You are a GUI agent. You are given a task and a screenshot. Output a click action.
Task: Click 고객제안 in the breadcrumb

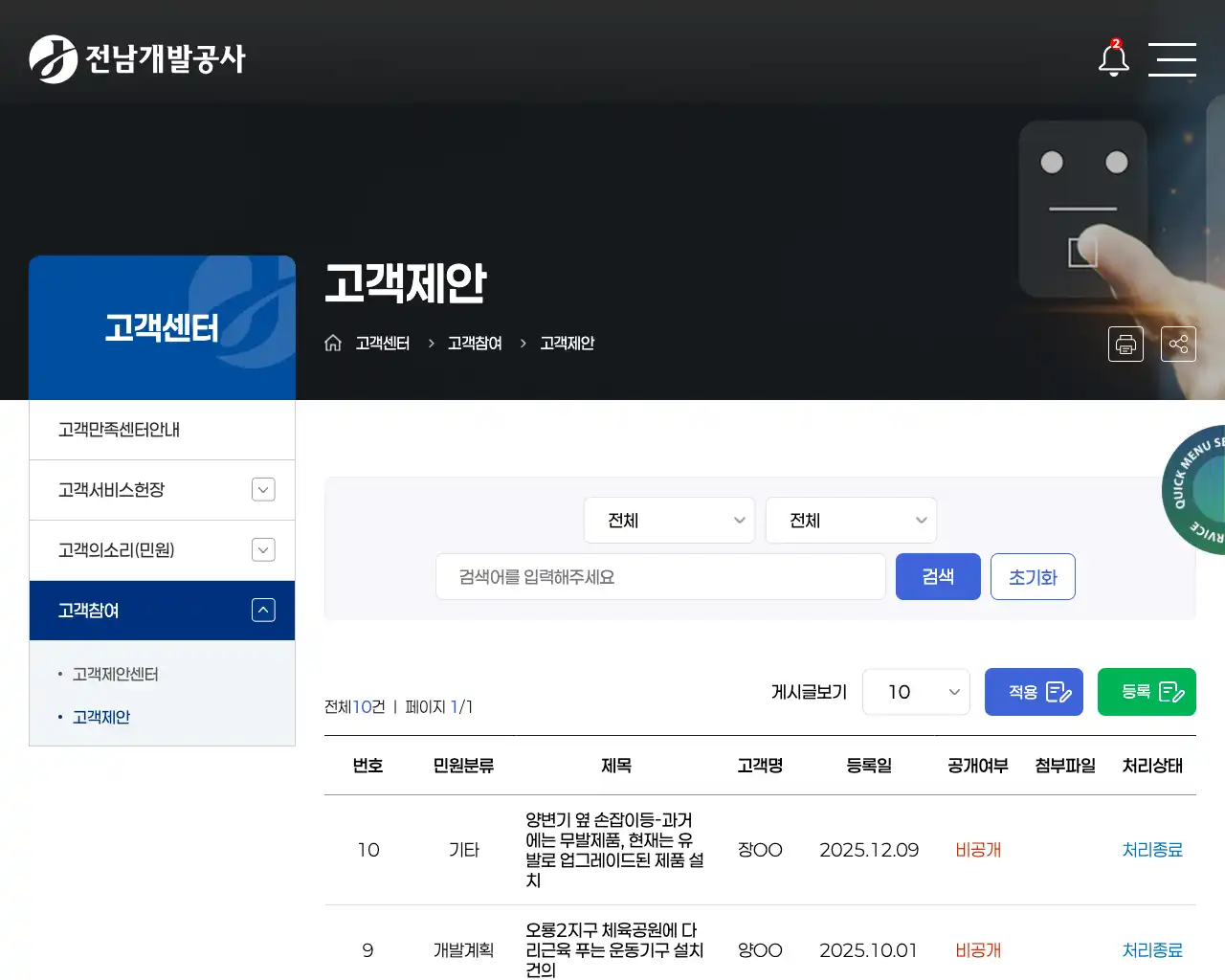(567, 343)
